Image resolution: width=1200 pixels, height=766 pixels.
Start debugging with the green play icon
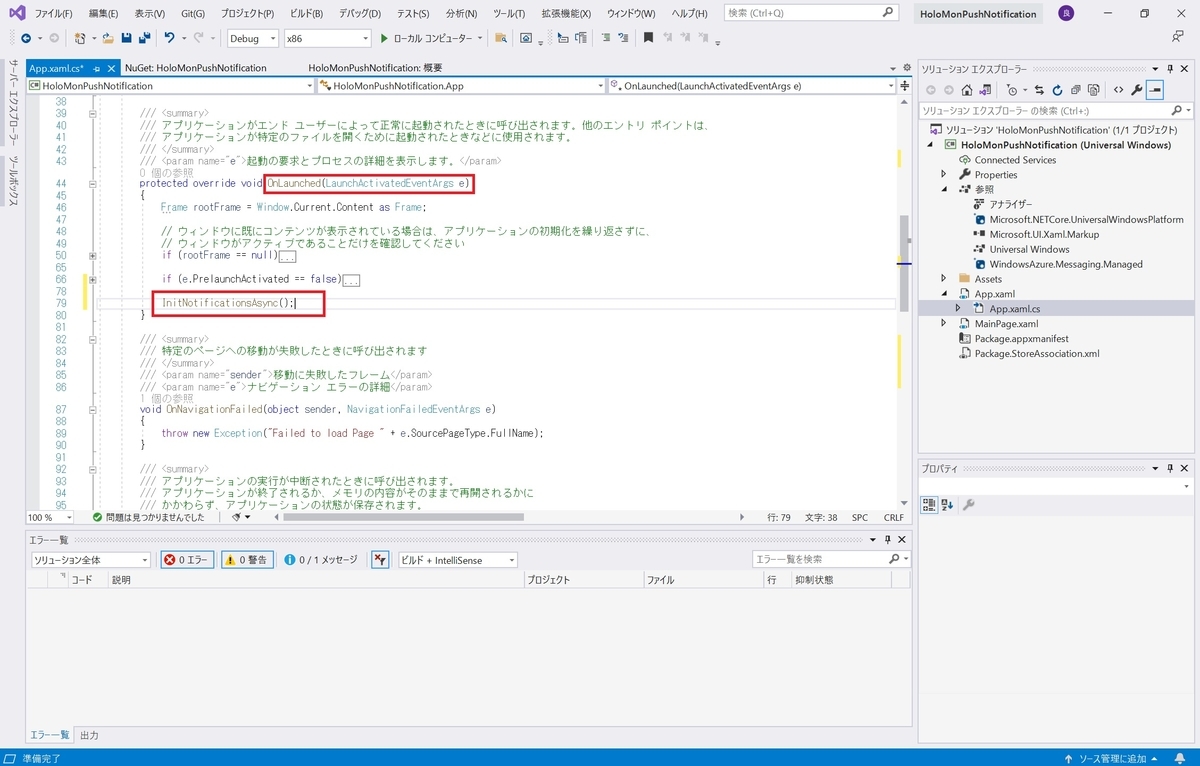point(383,38)
